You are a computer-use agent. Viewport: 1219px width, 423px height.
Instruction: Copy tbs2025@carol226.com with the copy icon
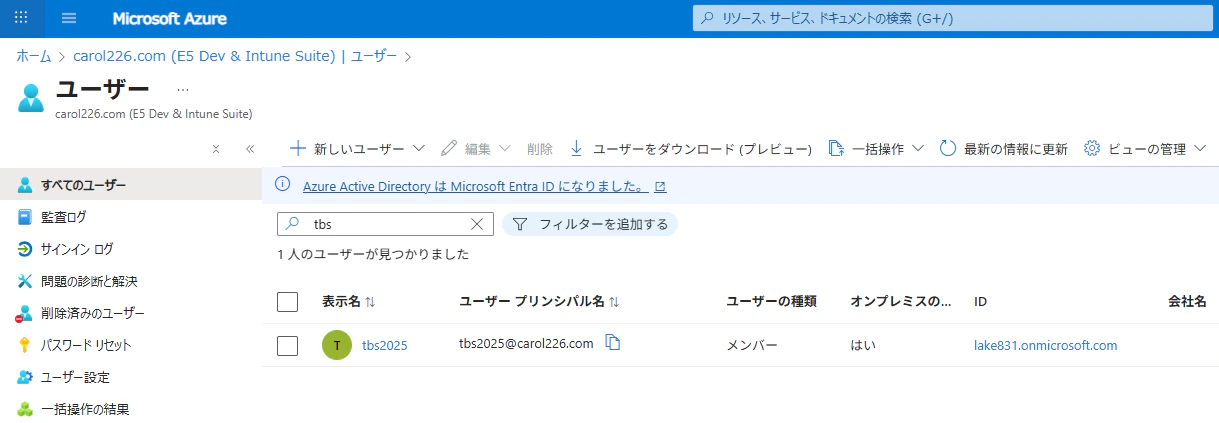[614, 343]
